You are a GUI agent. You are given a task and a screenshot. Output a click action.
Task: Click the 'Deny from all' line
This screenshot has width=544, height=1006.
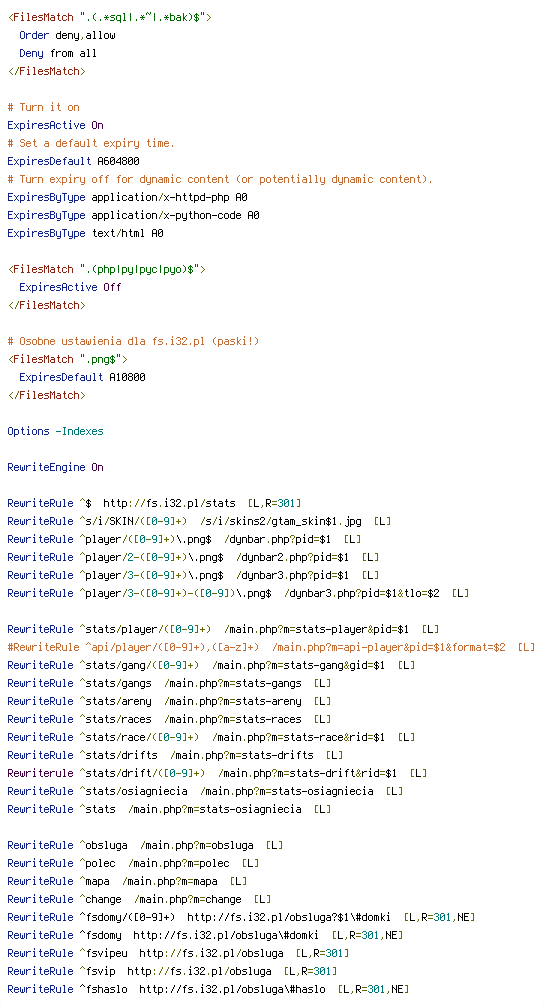tap(58, 53)
